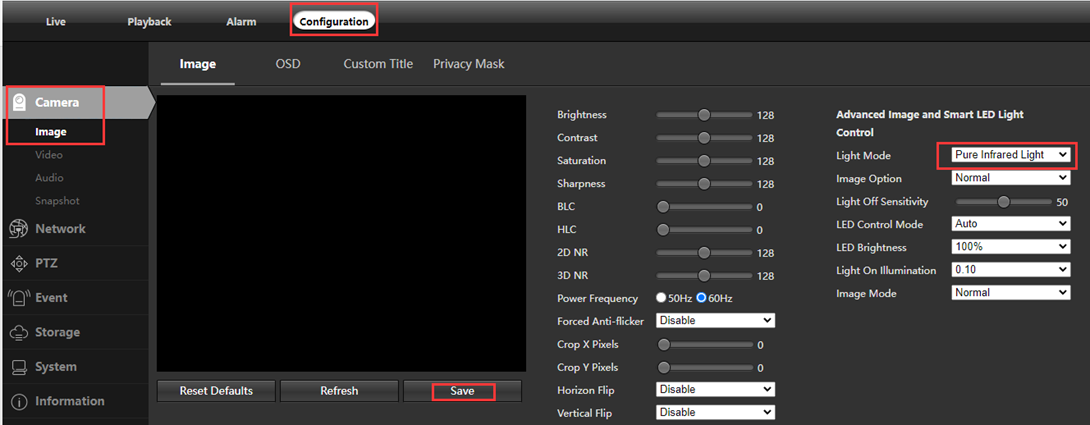This screenshot has width=1090, height=425.
Task: Click the Camera icon in sidebar
Action: tap(19, 102)
